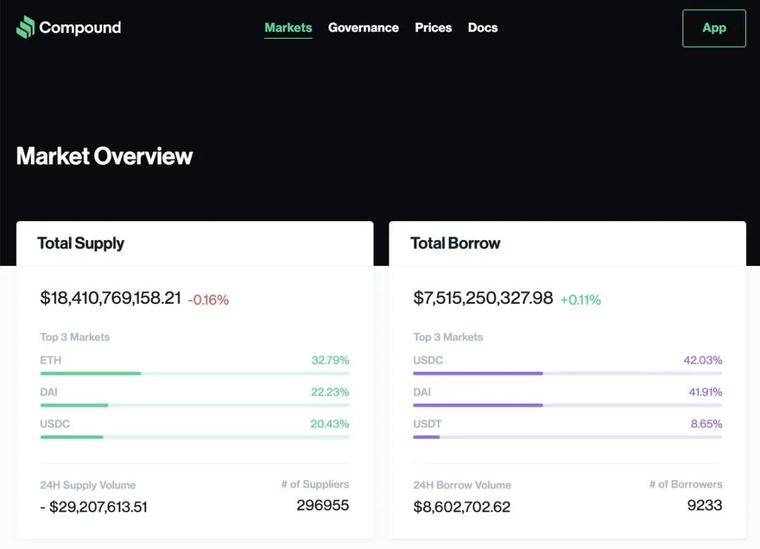Click the Total Borrow card heading
This screenshot has width=760, height=549.
455,243
